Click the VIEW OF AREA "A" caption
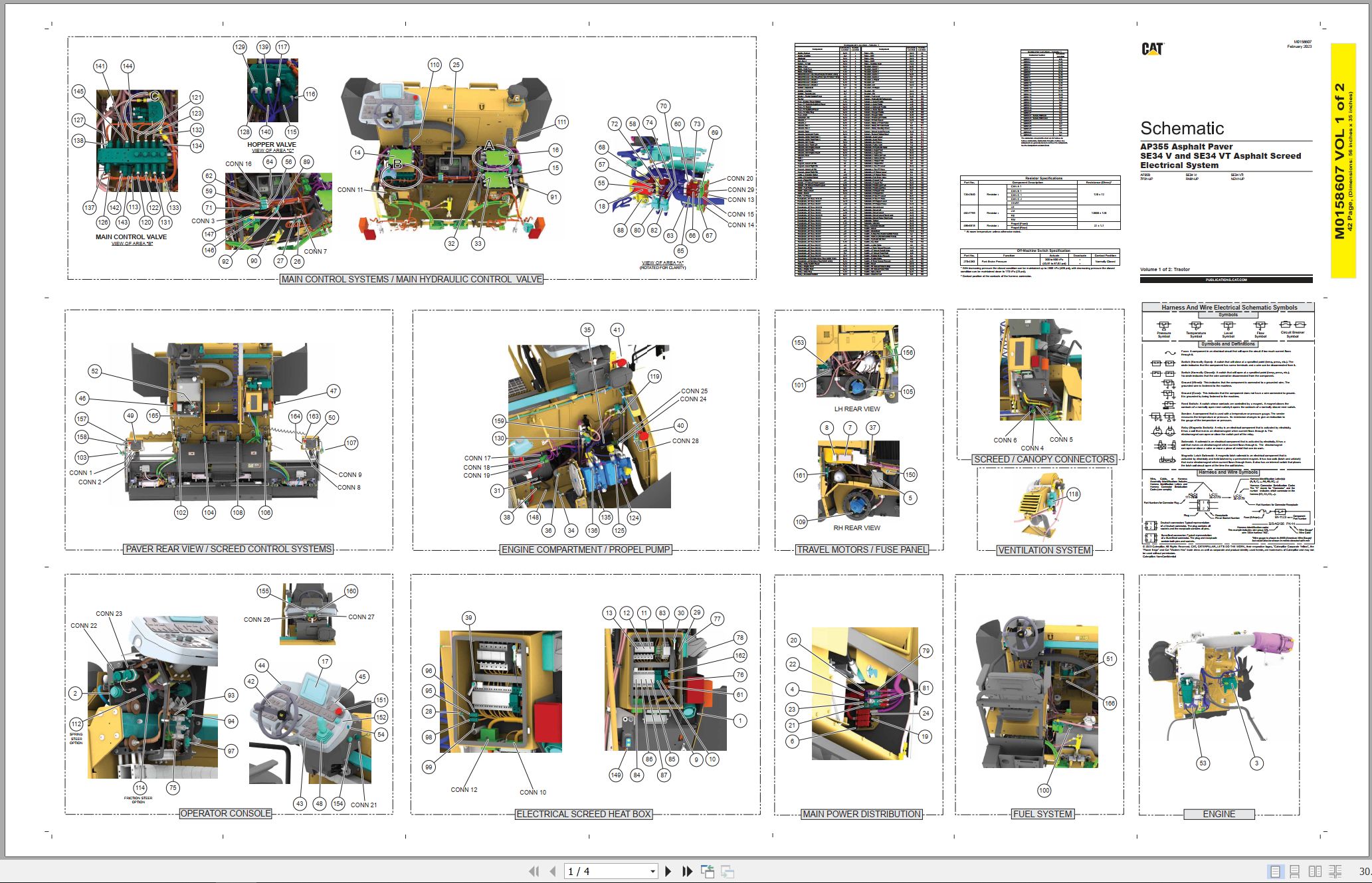 point(662,262)
